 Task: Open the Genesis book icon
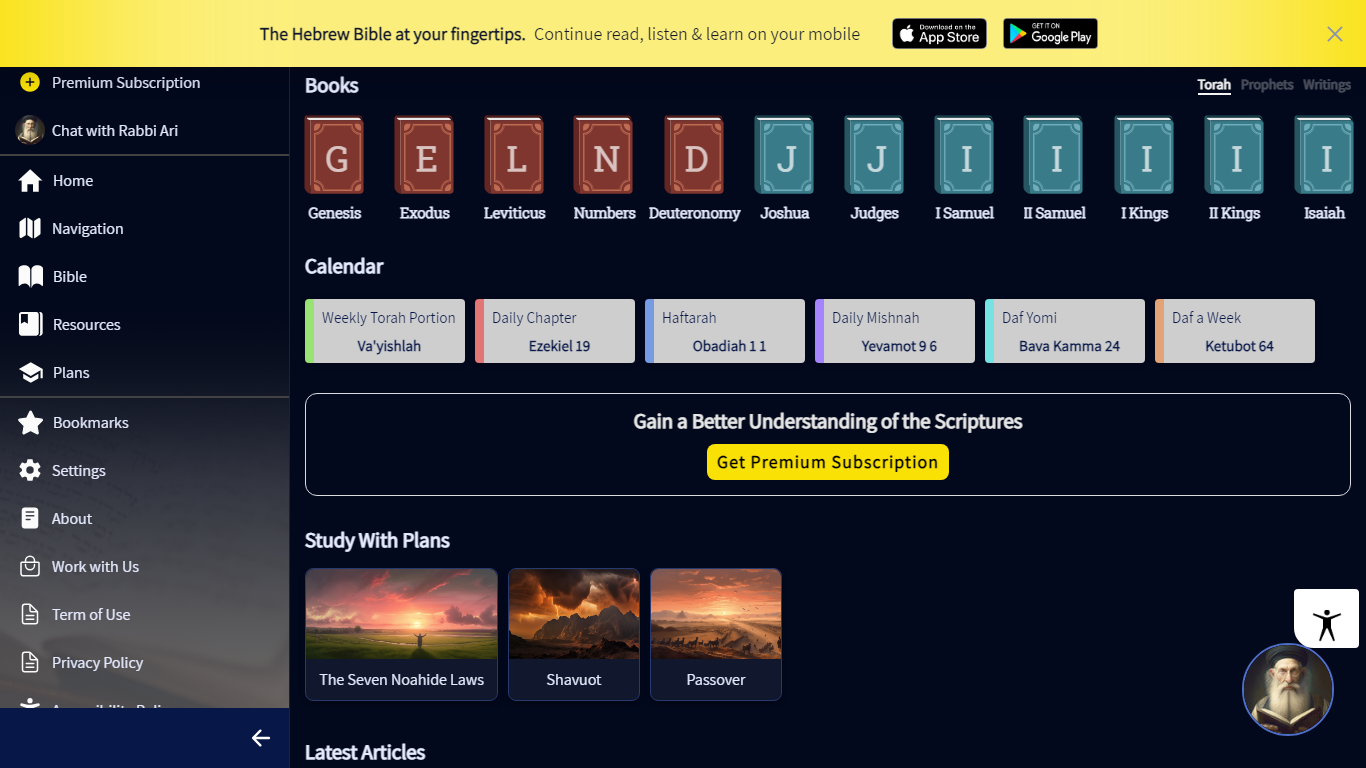(x=334, y=155)
